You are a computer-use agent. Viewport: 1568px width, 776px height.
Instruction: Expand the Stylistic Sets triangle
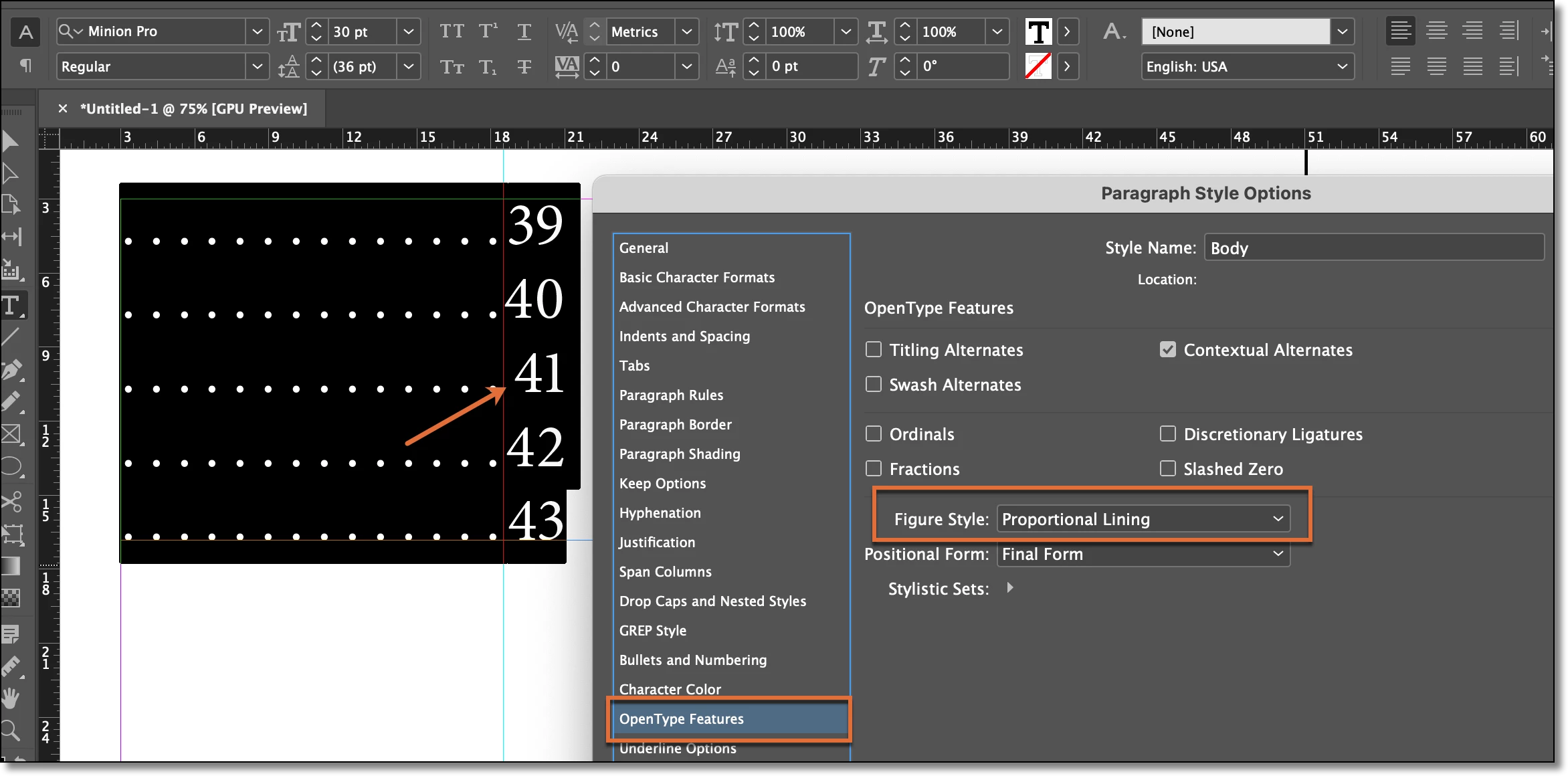[x=1010, y=588]
